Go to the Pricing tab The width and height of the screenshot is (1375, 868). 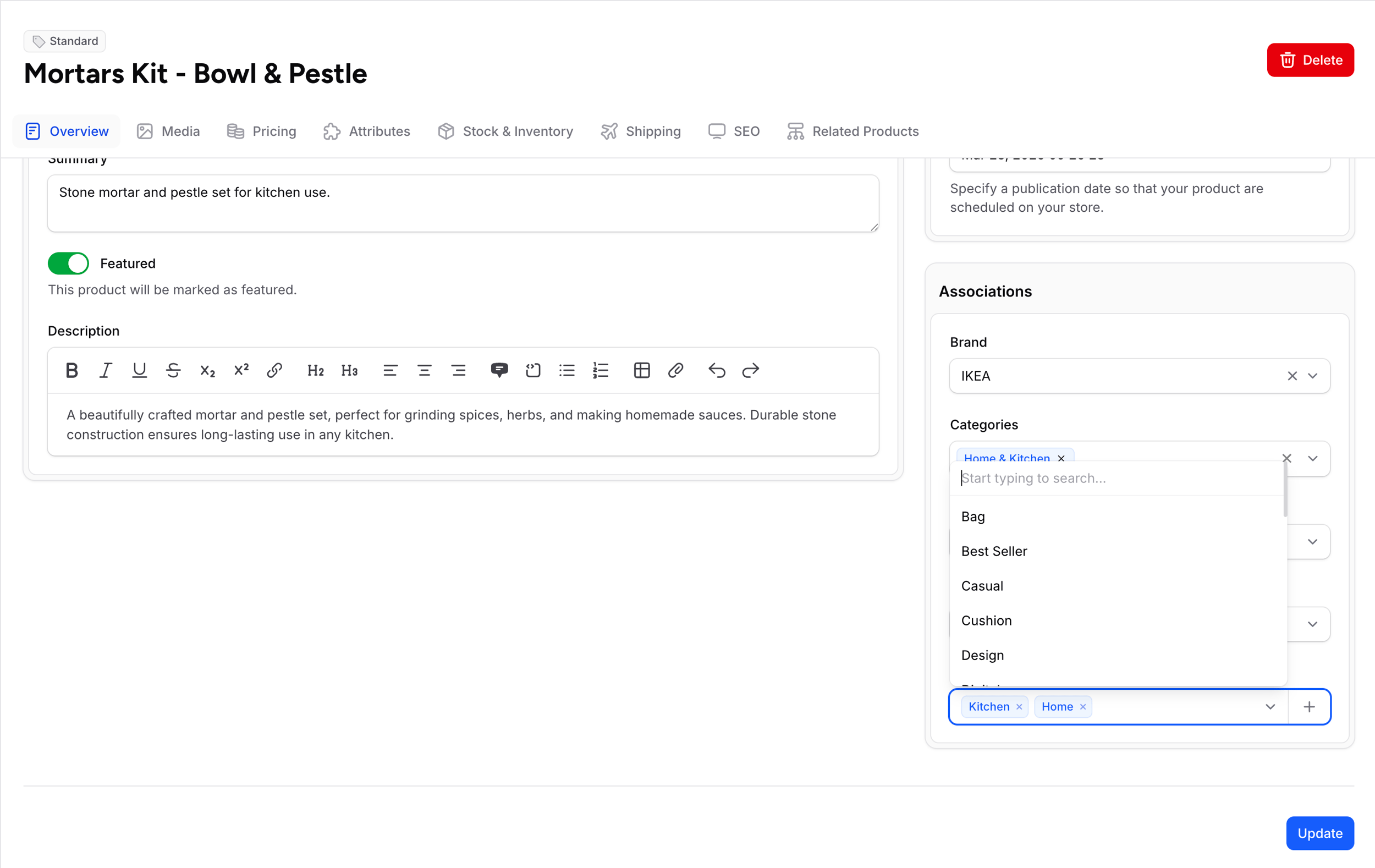(x=262, y=131)
